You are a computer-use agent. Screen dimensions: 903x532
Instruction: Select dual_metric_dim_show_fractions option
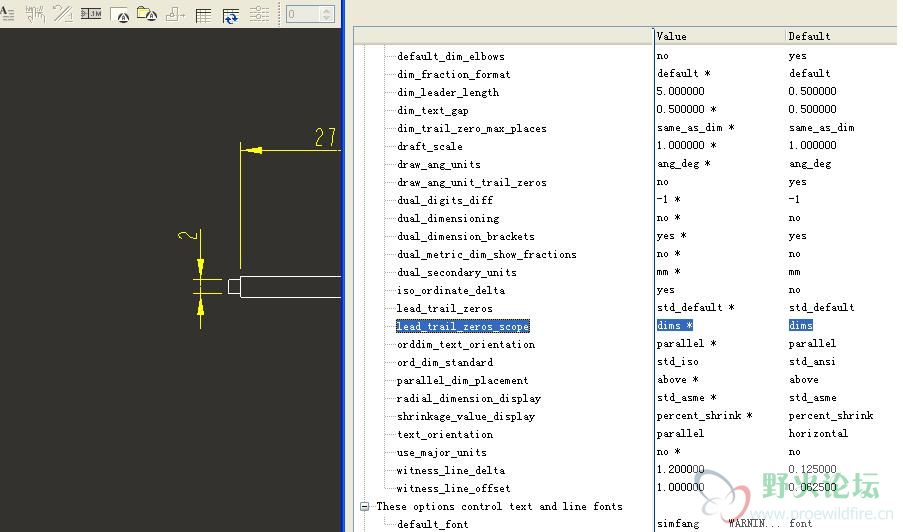coord(487,254)
